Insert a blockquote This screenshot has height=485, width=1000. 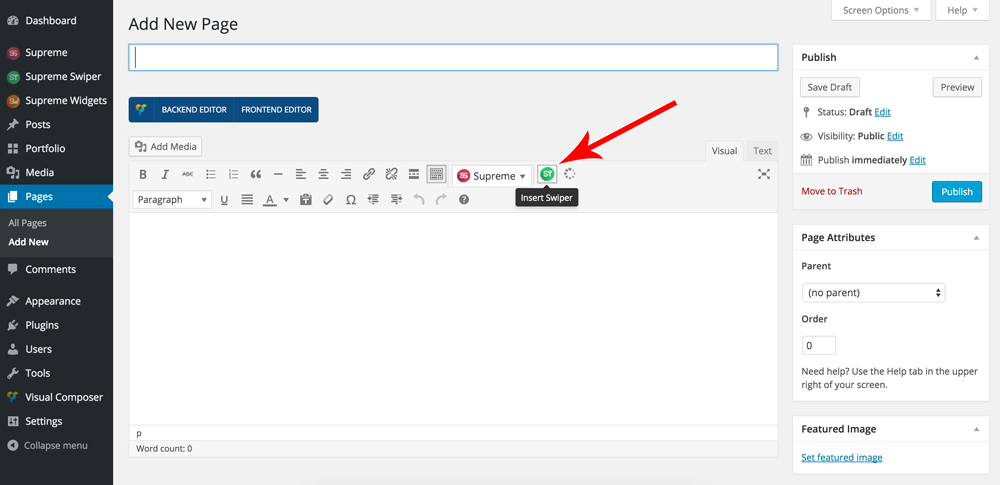click(x=256, y=175)
